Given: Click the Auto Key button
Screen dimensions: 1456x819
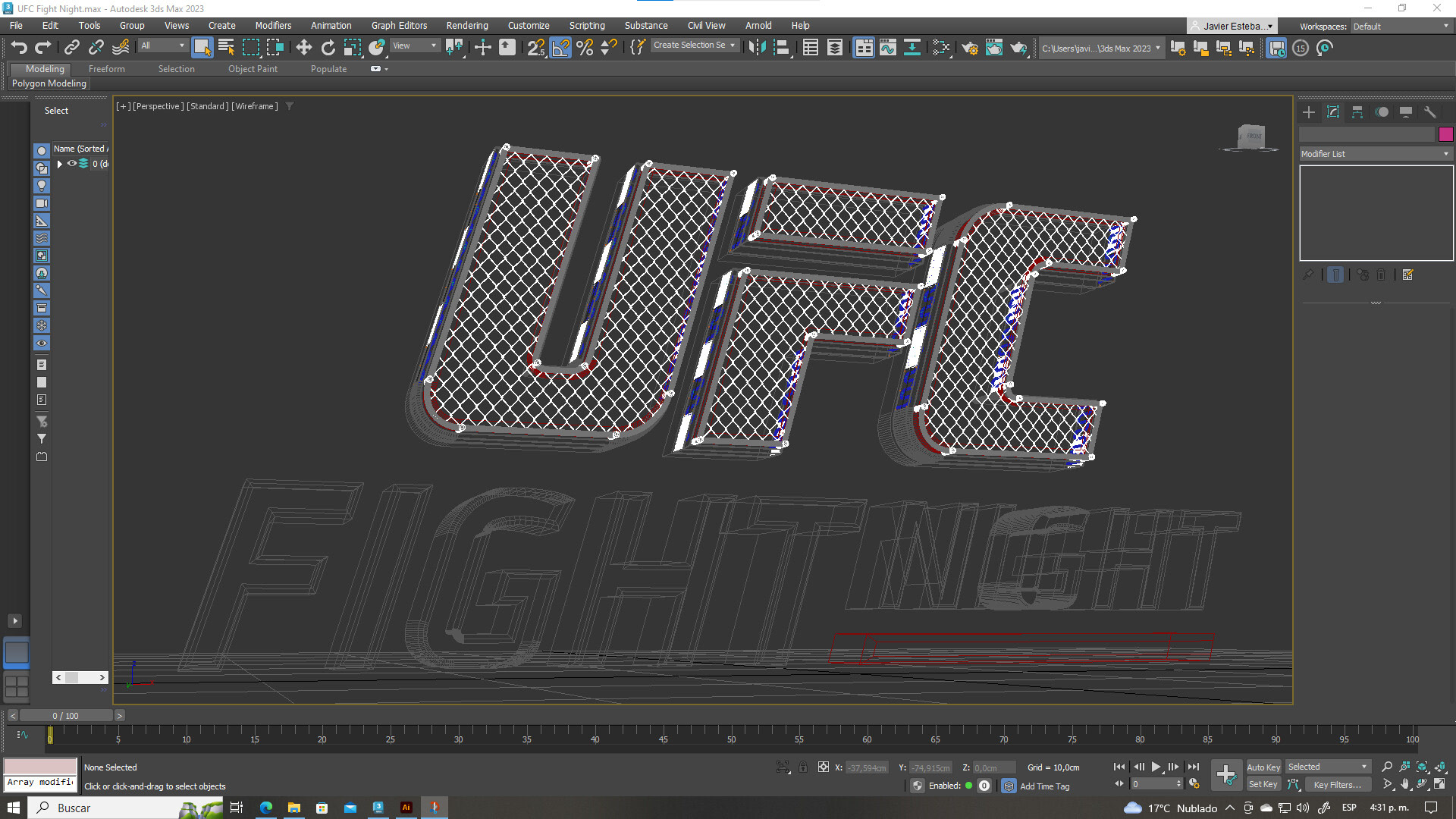Looking at the screenshot, I should point(1263,767).
